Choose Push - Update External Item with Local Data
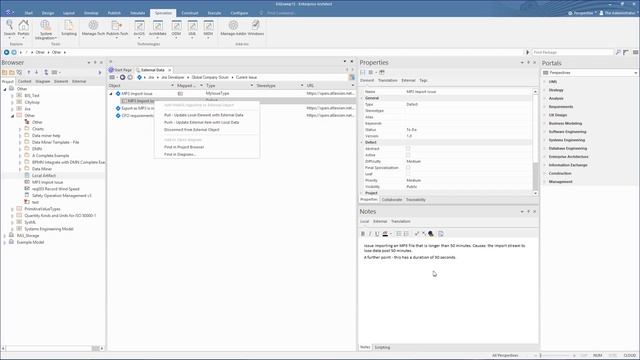The width and height of the screenshot is (640, 360). coord(201,122)
